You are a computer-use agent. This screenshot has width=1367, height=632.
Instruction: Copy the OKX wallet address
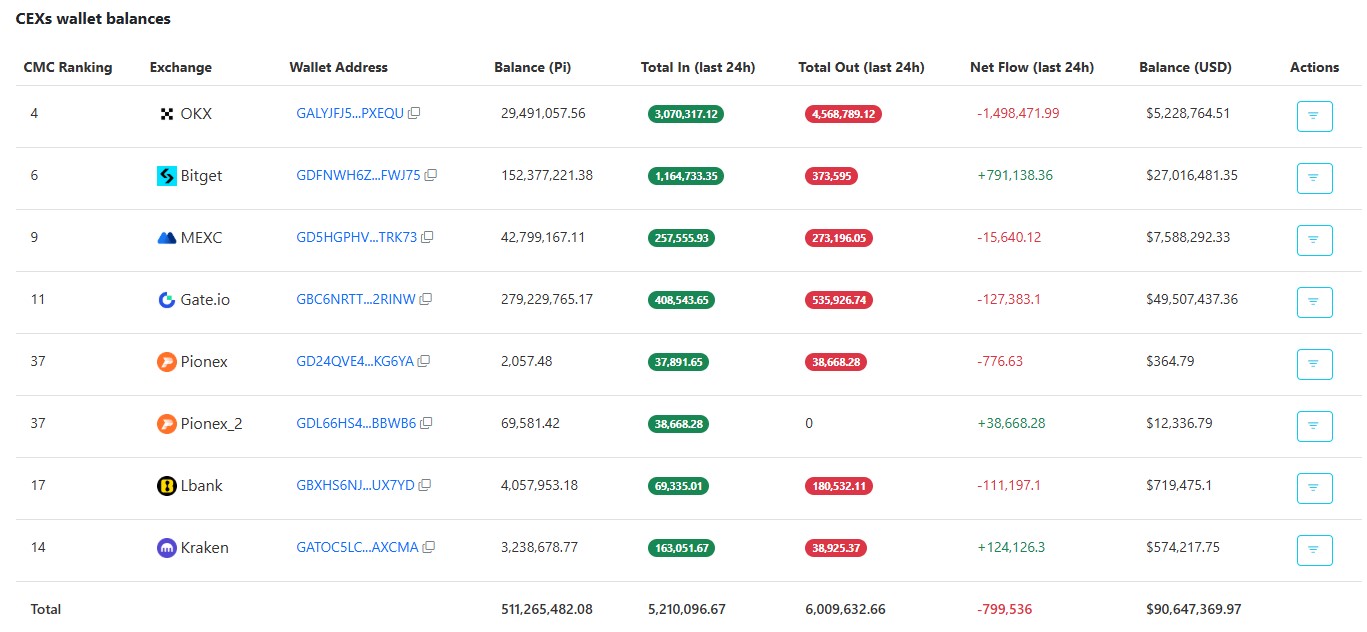pos(415,112)
